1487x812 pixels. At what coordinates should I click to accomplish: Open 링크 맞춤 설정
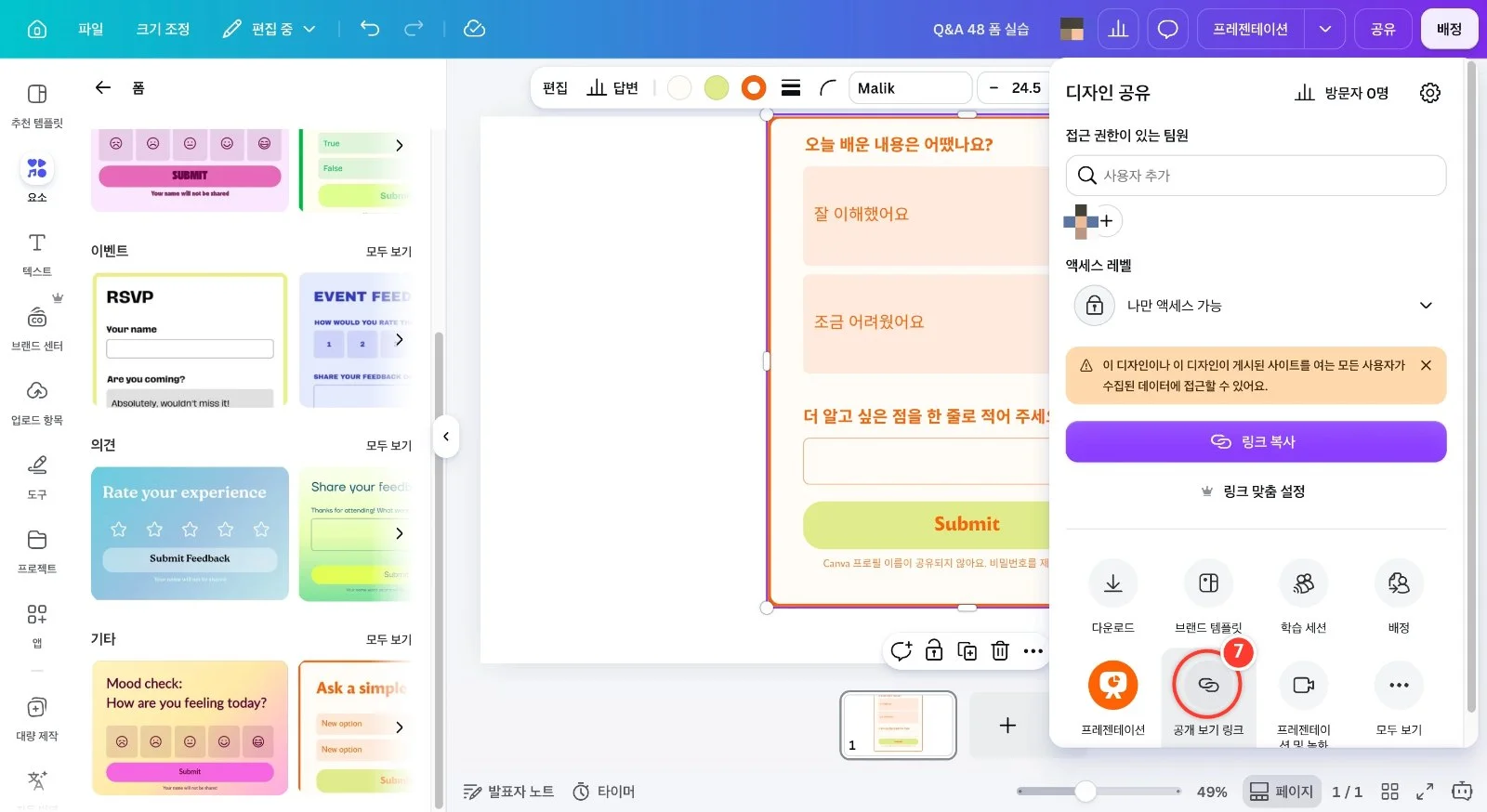click(x=1256, y=491)
